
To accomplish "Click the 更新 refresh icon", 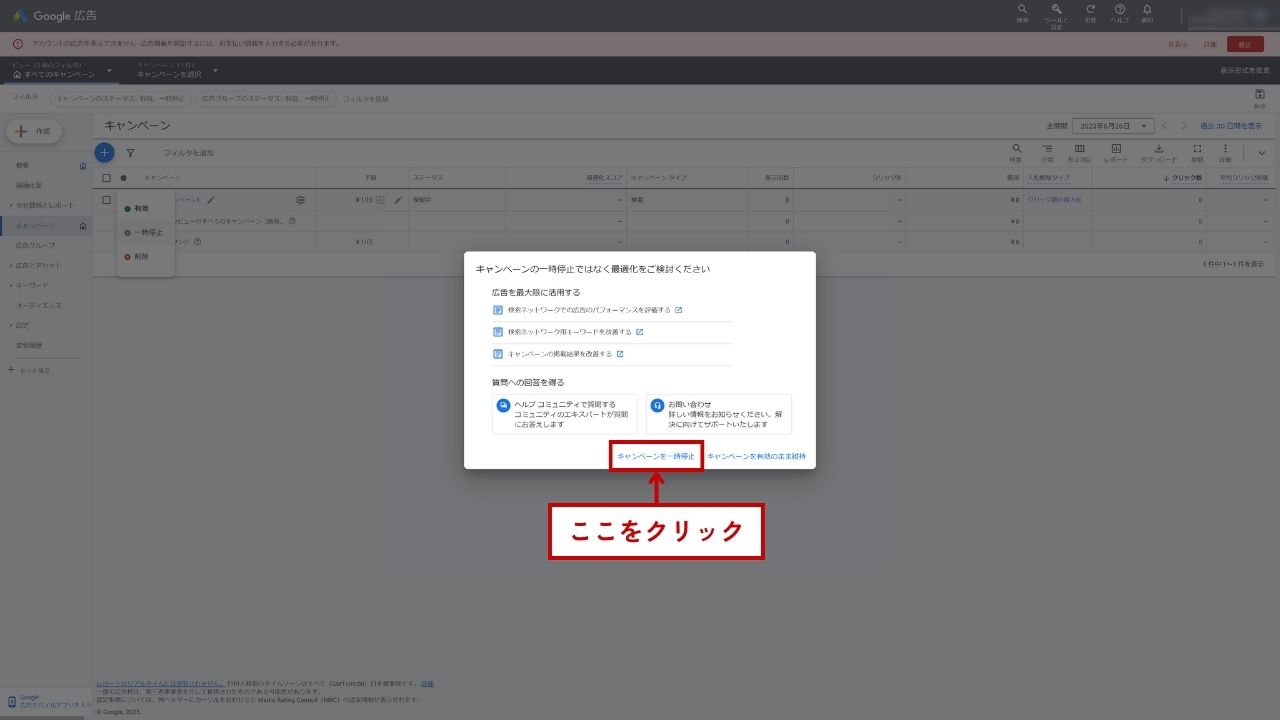I will coord(1090,10).
